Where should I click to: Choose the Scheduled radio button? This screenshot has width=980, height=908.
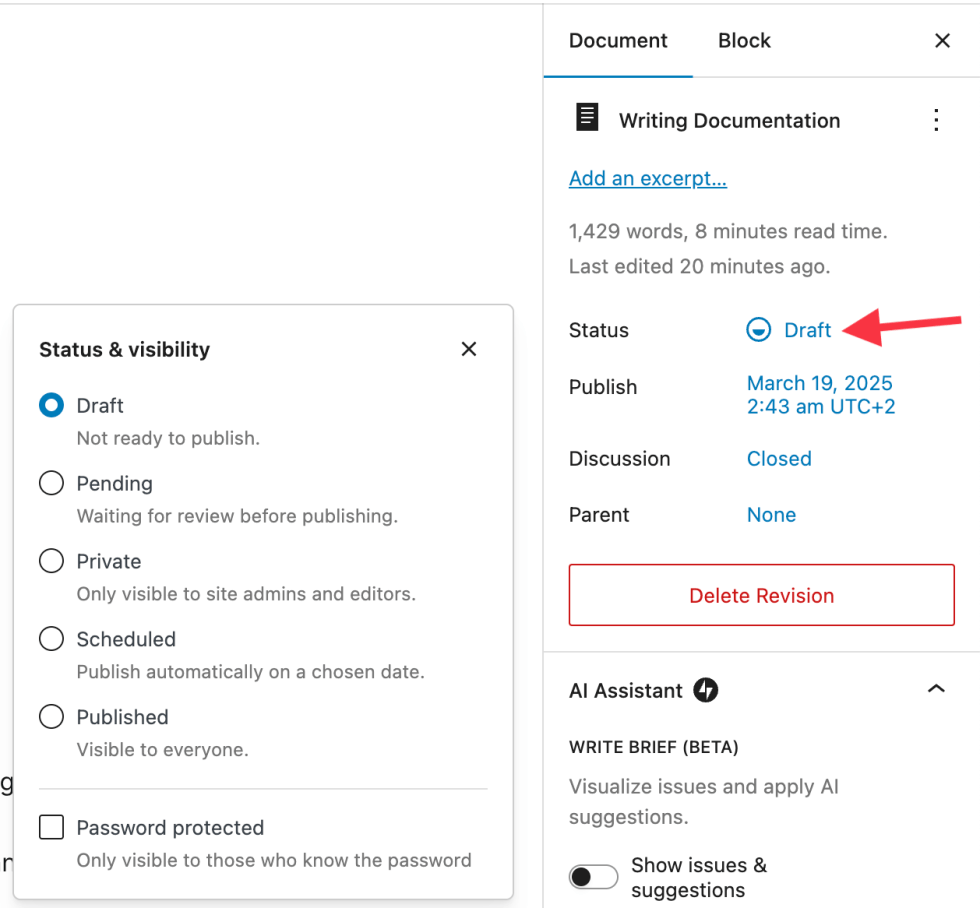[x=51, y=640]
